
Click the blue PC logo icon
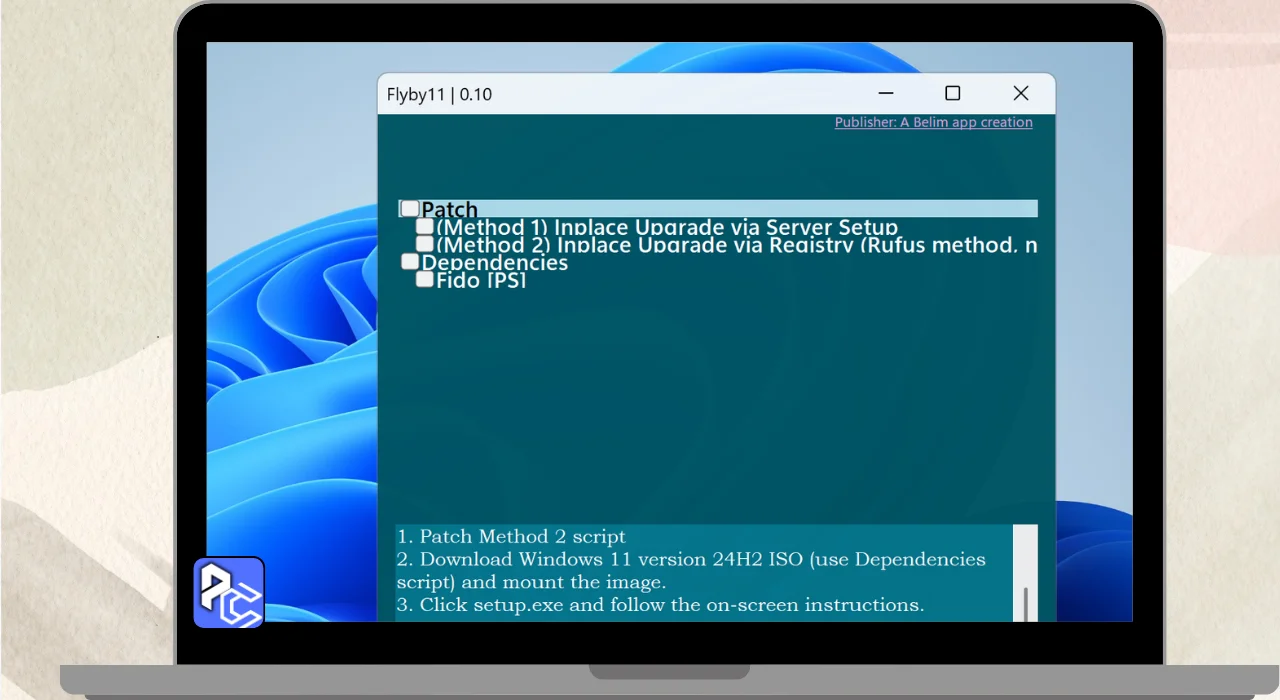pos(229,592)
